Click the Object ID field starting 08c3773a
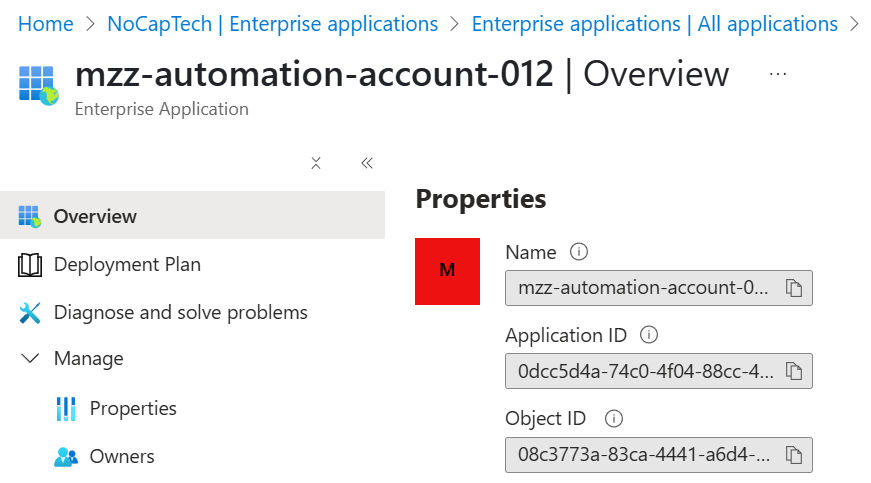The height and width of the screenshot is (483, 871). (659, 455)
